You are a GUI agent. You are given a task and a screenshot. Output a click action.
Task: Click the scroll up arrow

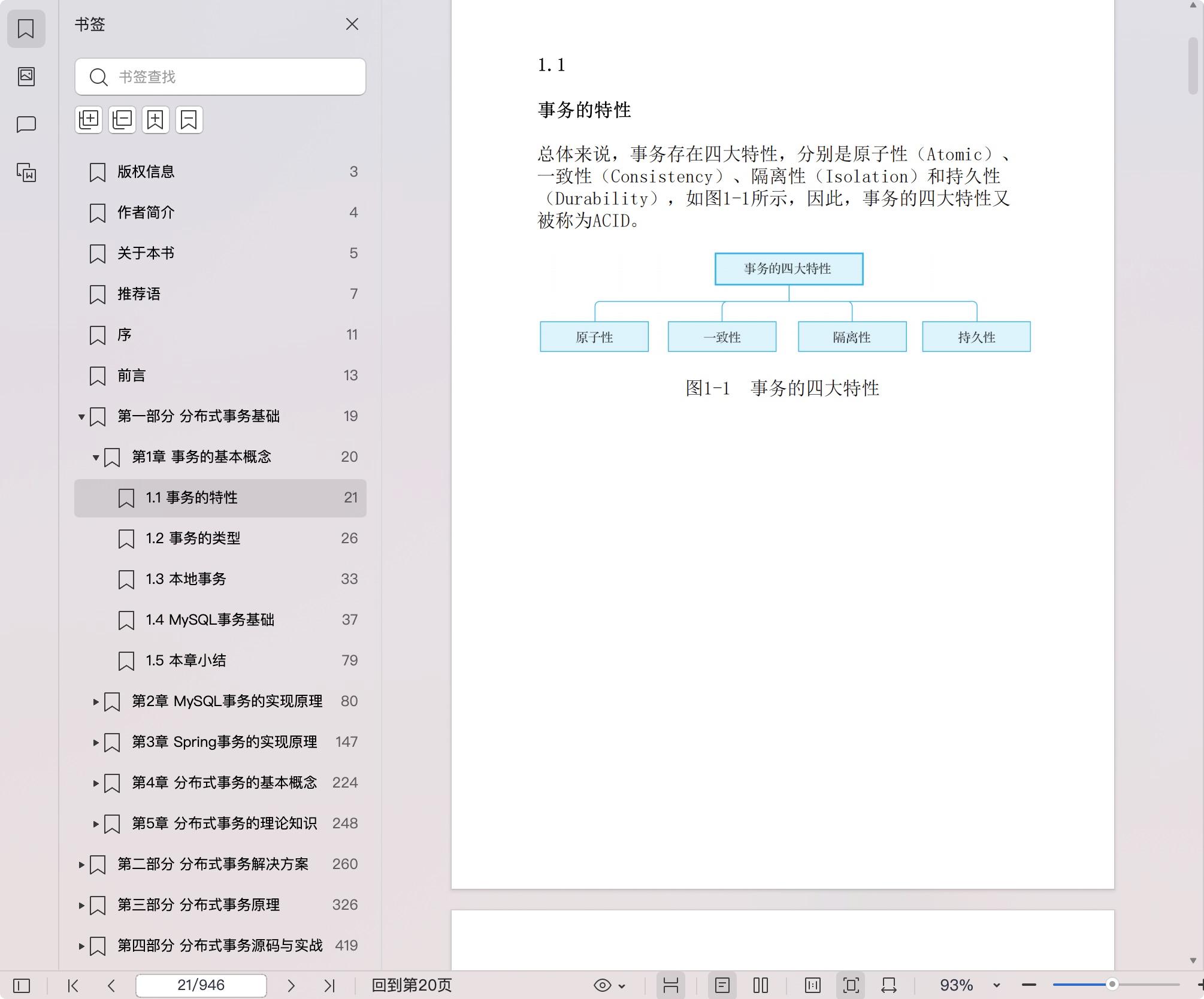pos(1193,5)
